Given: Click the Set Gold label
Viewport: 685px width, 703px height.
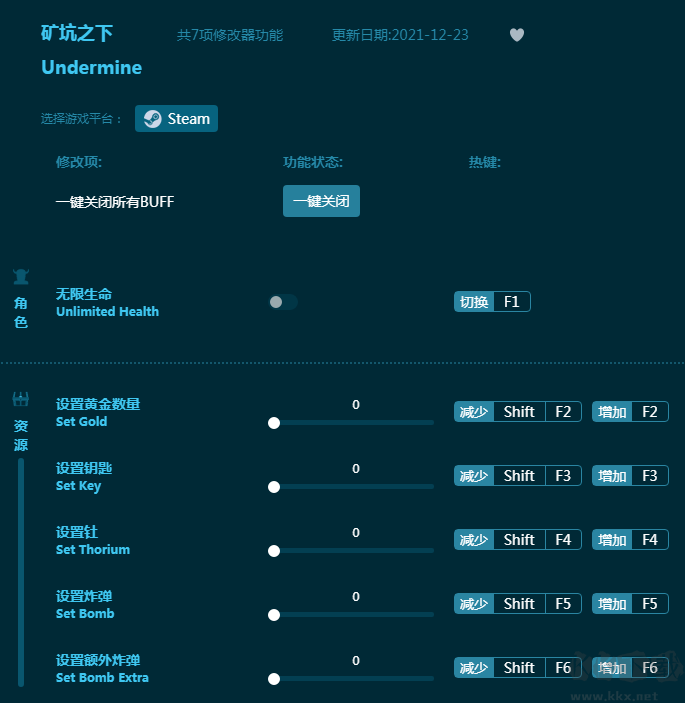Looking at the screenshot, I should pyautogui.click(x=82, y=421).
